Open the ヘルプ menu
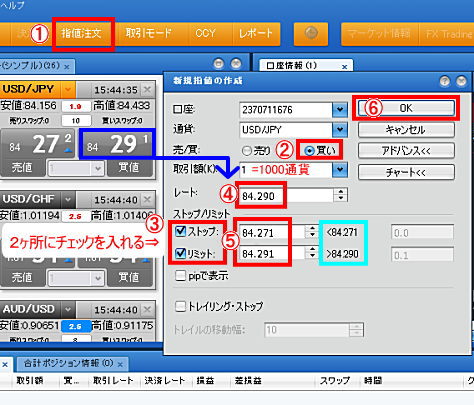 click(12, 5)
